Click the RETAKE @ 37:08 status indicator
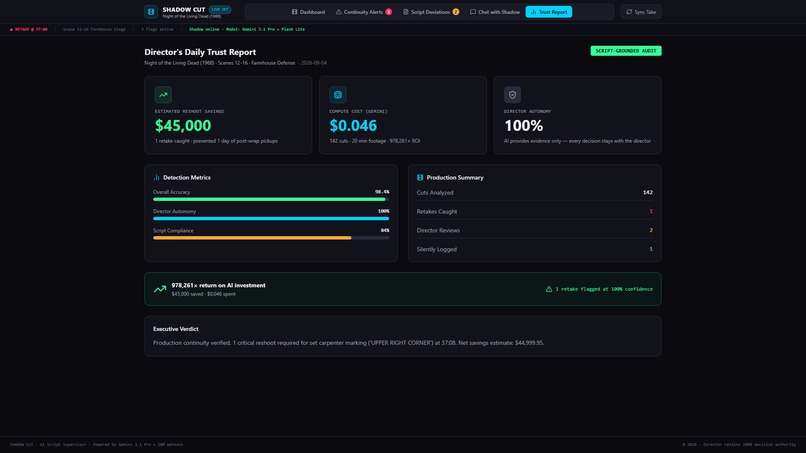The image size is (806, 453). [29, 29]
